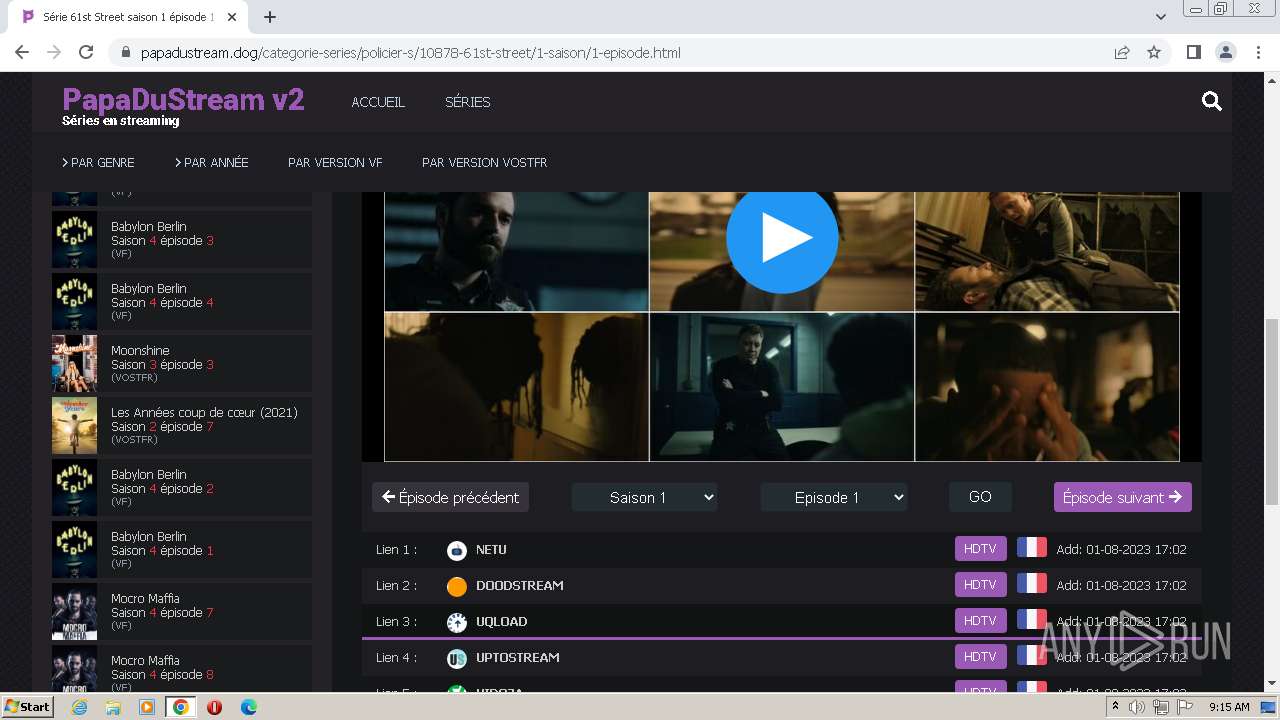Open tab search chevron
Viewport: 1280px width, 720px height.
(x=1160, y=17)
